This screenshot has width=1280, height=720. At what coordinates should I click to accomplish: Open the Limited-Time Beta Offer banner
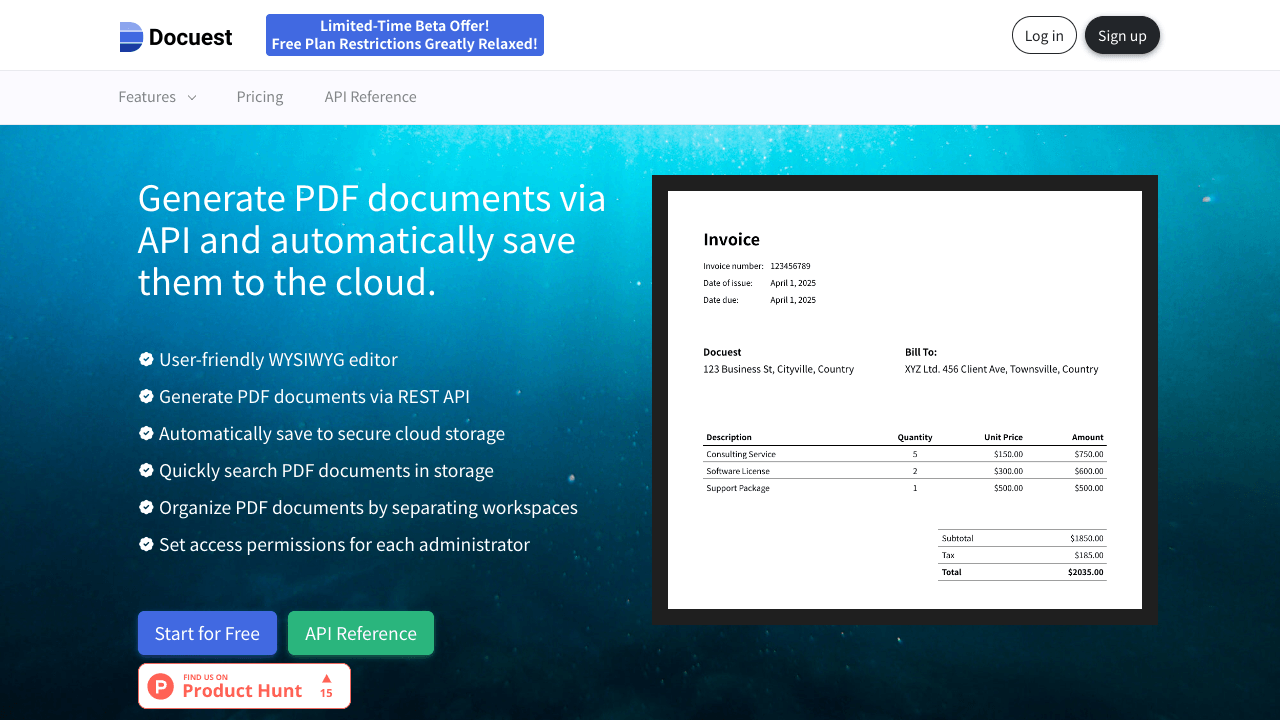(405, 35)
